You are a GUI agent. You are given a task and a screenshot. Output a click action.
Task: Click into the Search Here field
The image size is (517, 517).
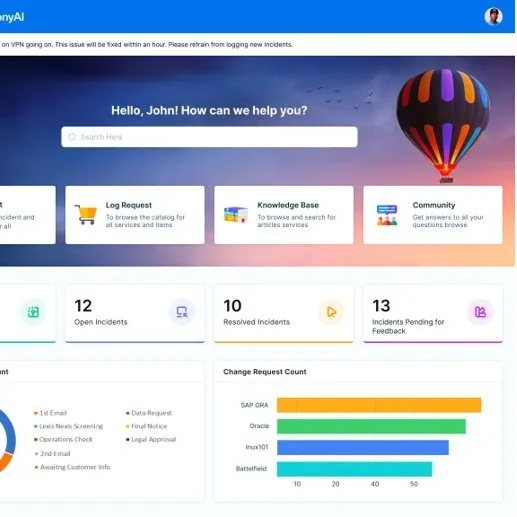pos(209,137)
